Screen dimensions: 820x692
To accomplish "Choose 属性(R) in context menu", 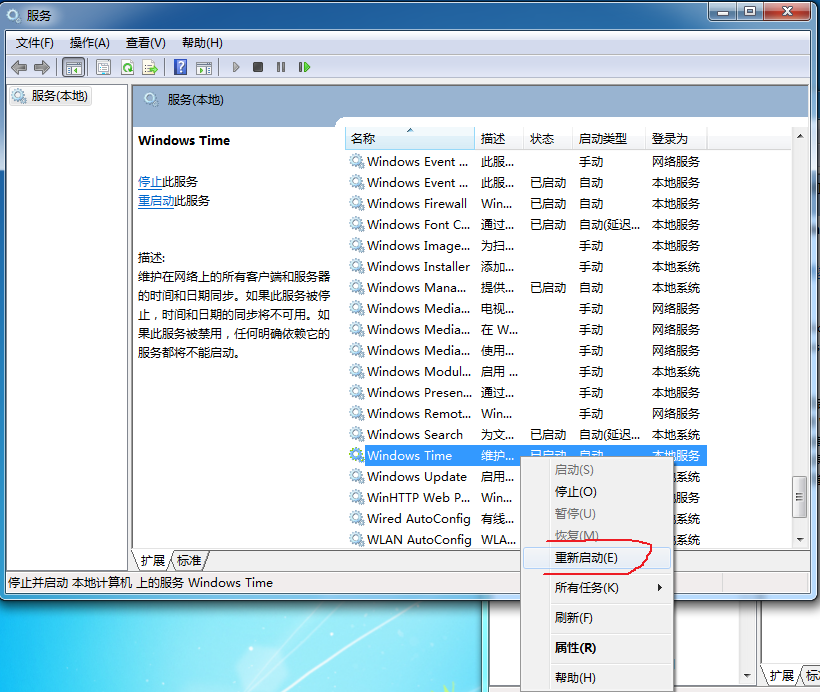I will [597, 648].
